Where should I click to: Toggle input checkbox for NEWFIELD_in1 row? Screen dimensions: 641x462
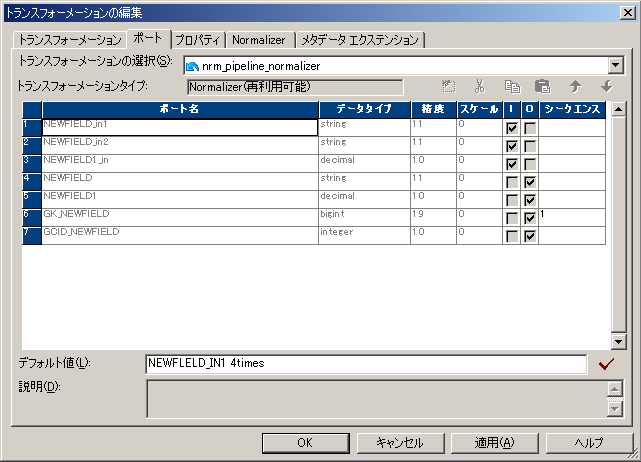512,128
